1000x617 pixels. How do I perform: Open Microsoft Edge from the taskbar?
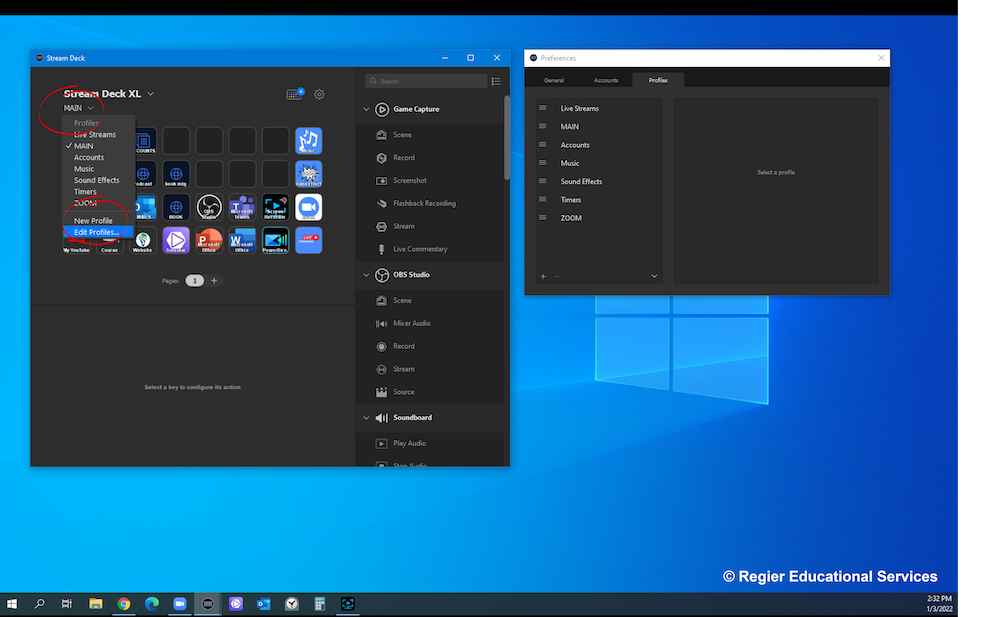(152, 604)
